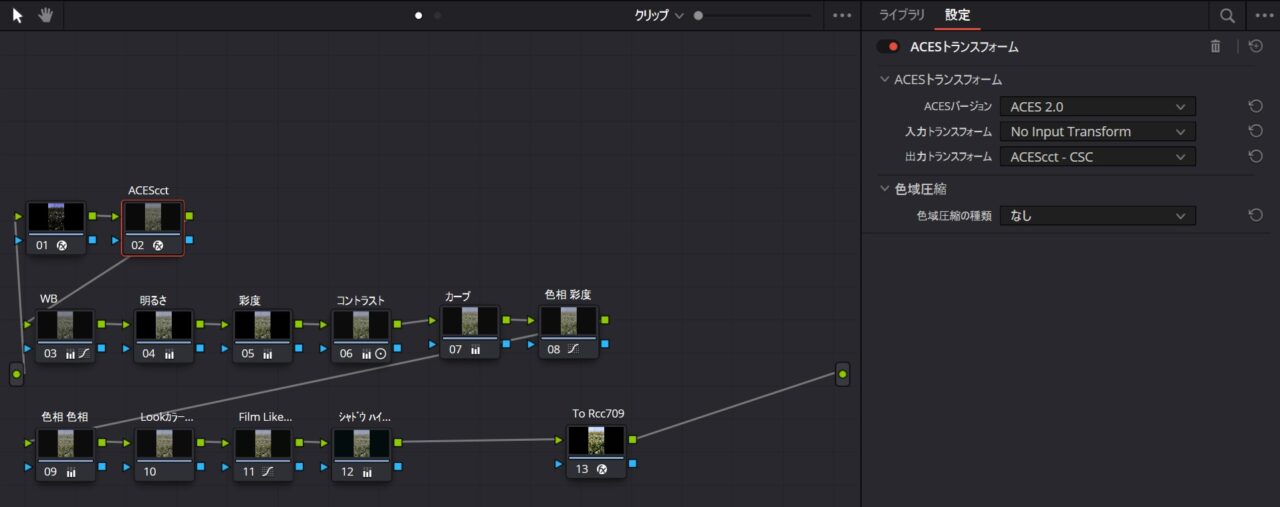
Task: Reset the ACES version parameter
Action: click(1255, 106)
